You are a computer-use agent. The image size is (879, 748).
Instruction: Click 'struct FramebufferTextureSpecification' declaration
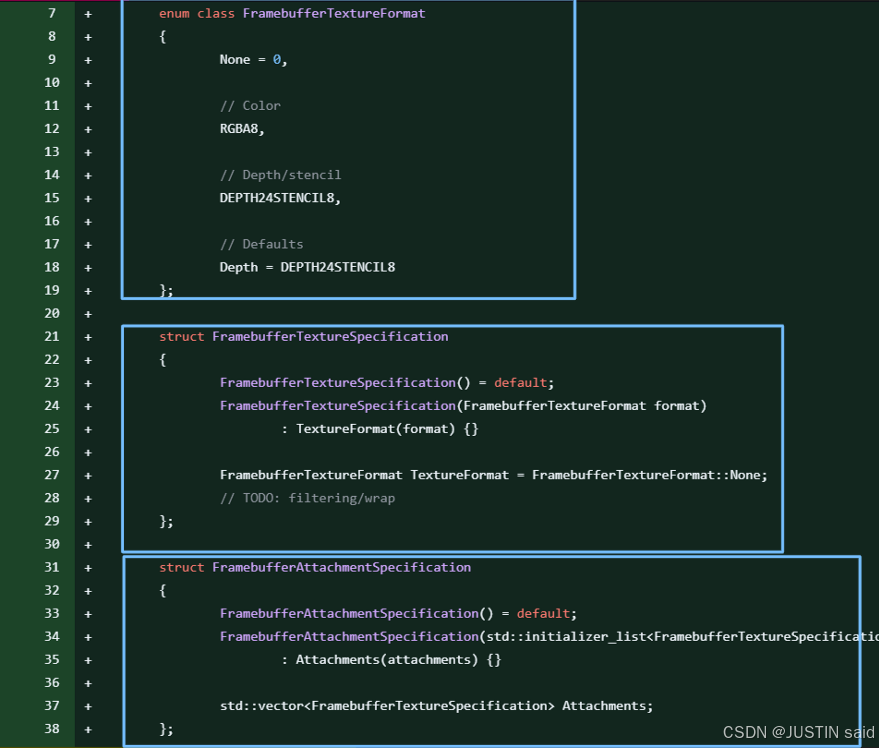(303, 337)
